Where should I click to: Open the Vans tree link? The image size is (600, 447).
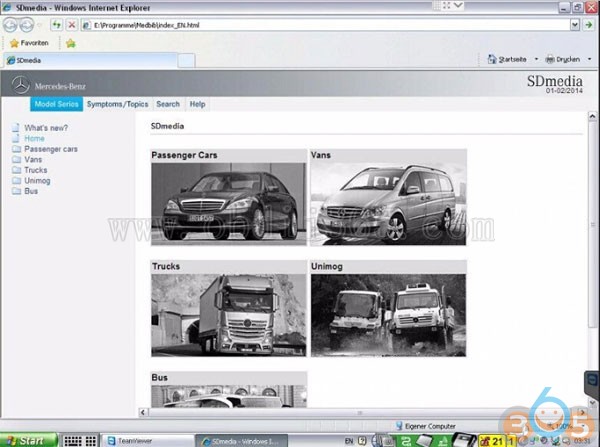point(33,159)
